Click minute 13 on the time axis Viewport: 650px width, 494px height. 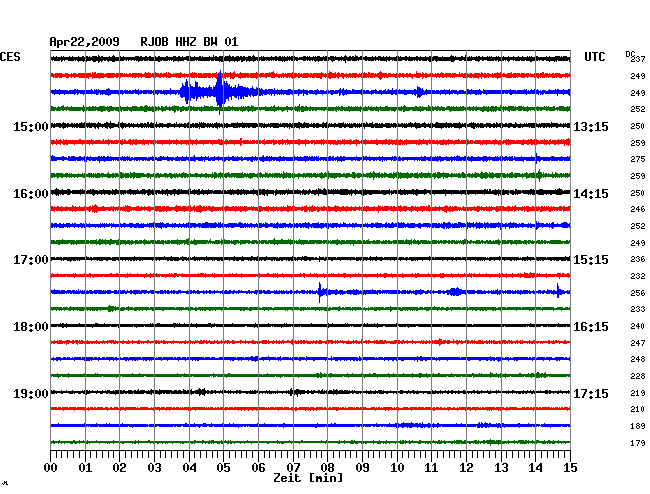point(501,468)
